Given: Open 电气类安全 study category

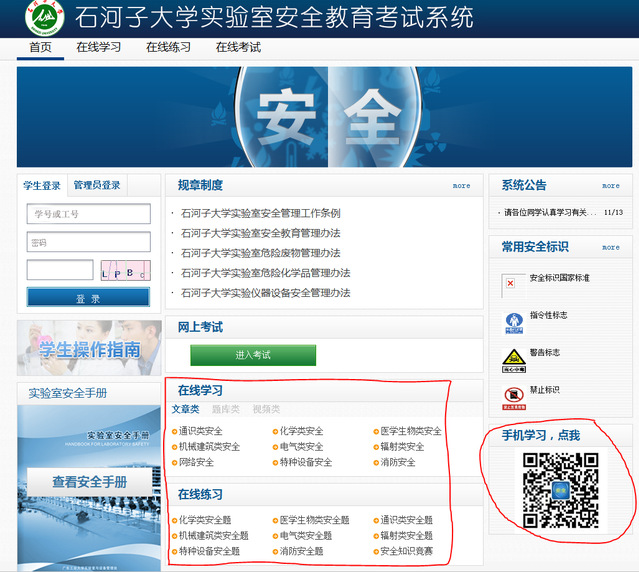Looking at the screenshot, I should [x=302, y=447].
